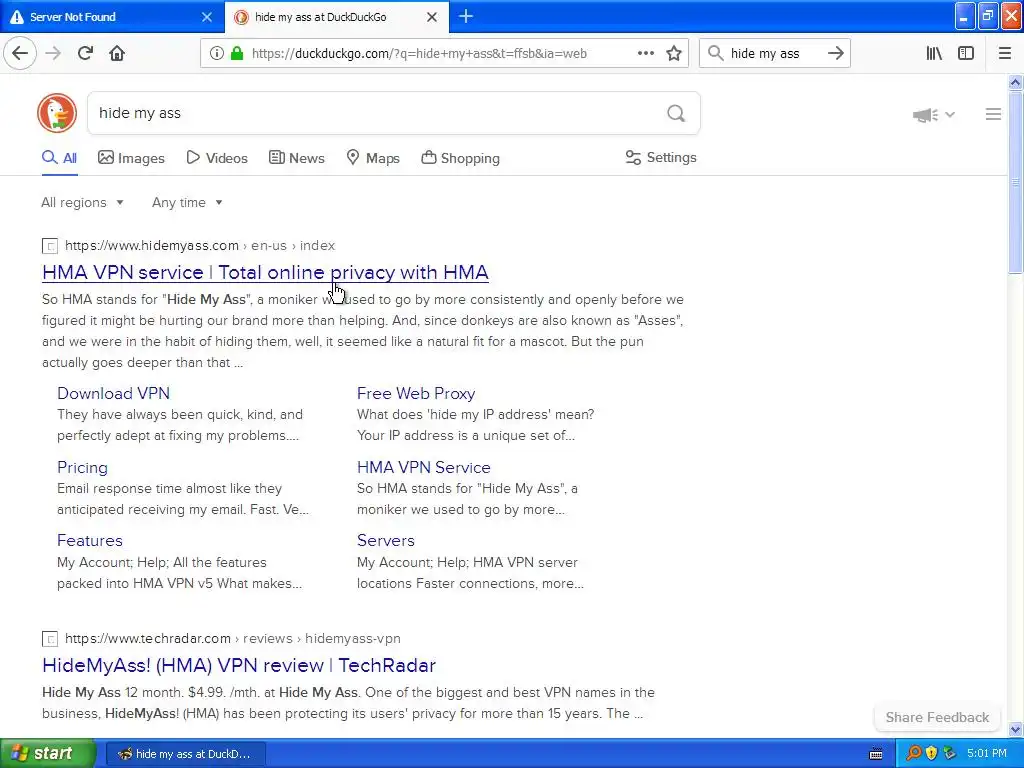This screenshot has width=1024, height=768.
Task: Click the forward navigation arrow
Action: pyautogui.click(x=53, y=53)
